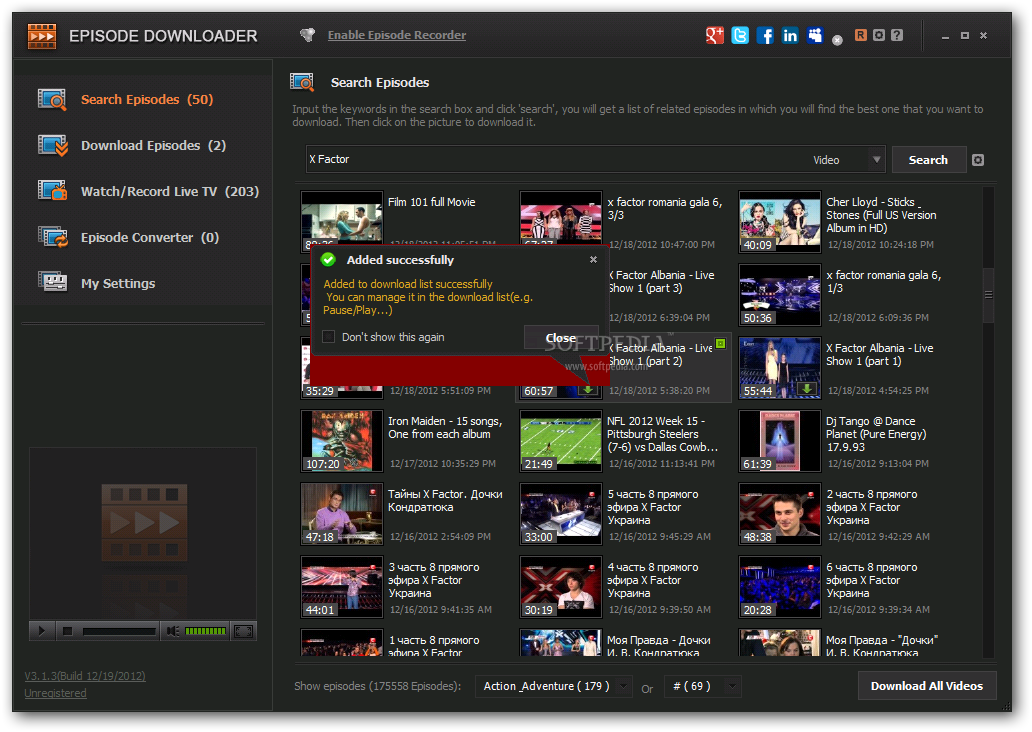Select Dj Tango Dance Planet thumbnail
This screenshot has width=1032, height=732.
pyautogui.click(x=779, y=441)
